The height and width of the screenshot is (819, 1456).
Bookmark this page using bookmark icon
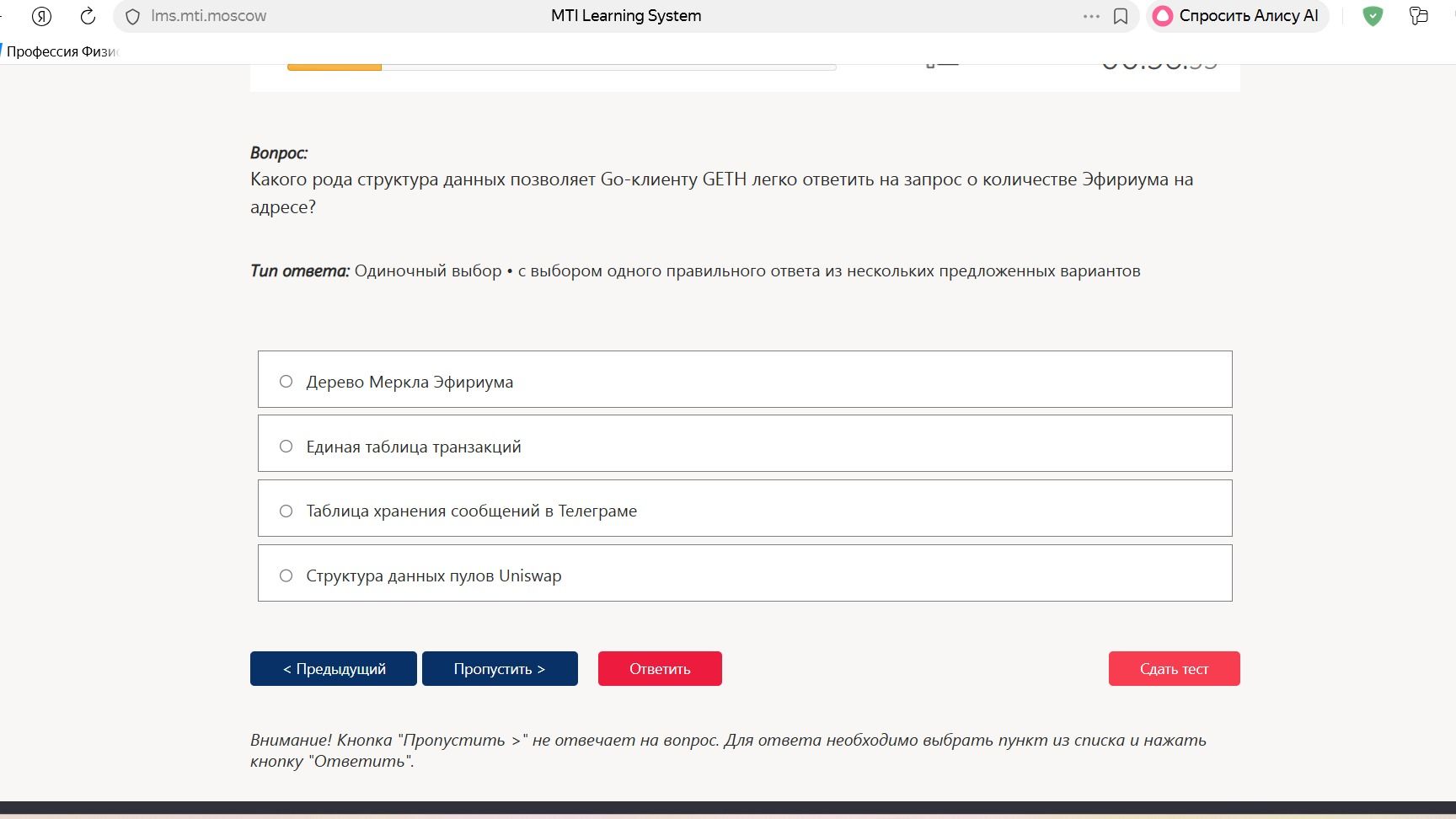(x=1121, y=17)
